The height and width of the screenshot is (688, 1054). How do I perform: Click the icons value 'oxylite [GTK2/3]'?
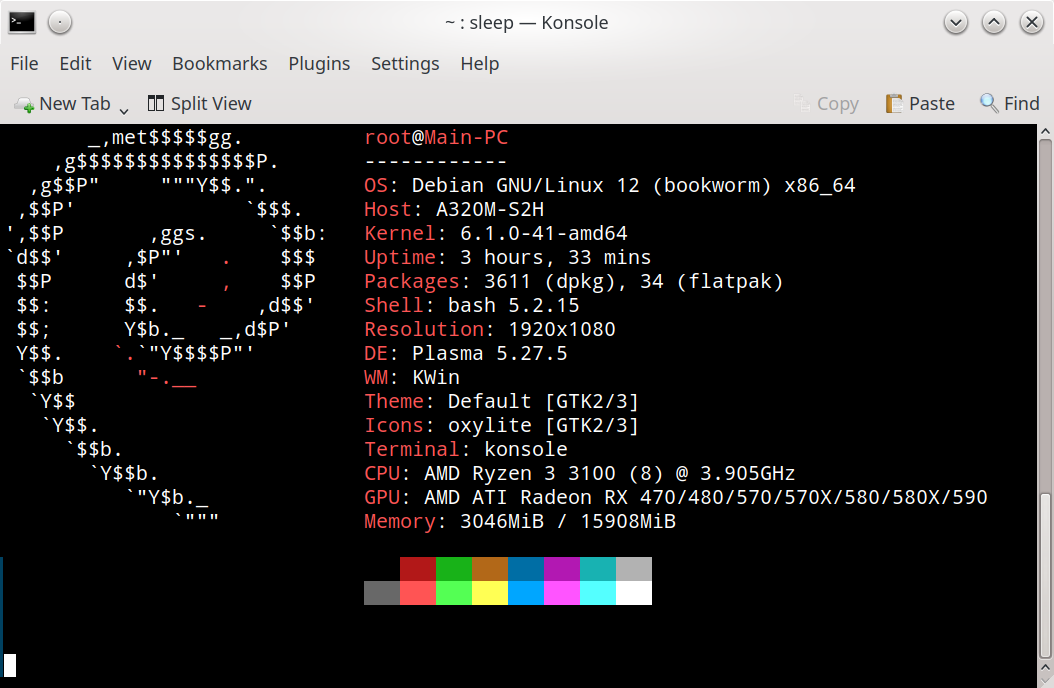[543, 425]
